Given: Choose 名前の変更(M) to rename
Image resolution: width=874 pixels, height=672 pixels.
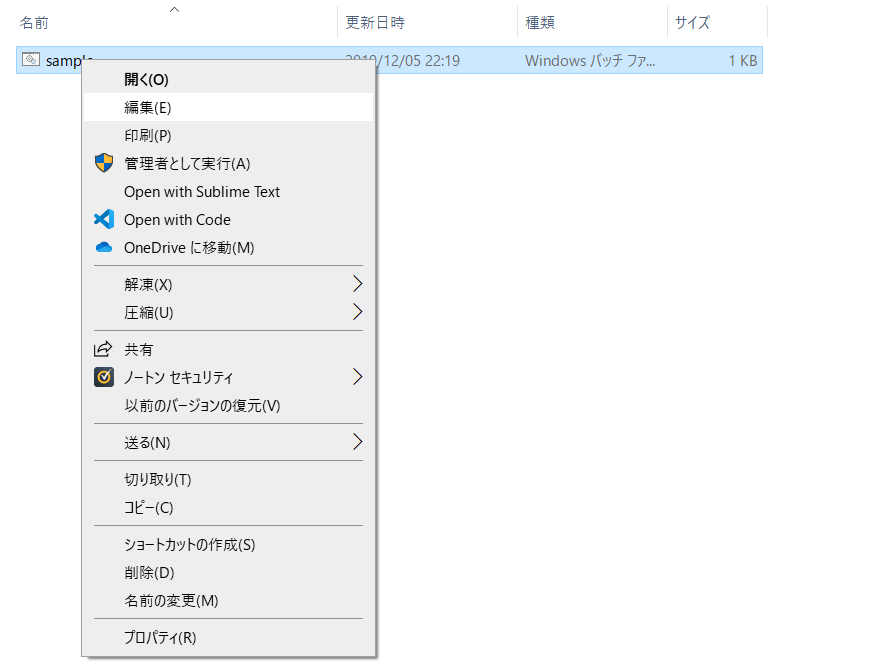Looking at the screenshot, I should pyautogui.click(x=228, y=600).
